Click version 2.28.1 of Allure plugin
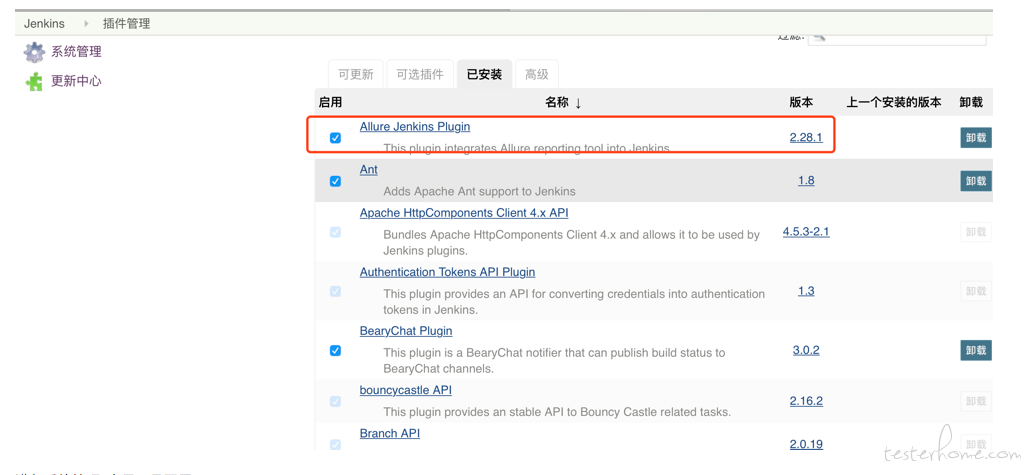This screenshot has height=475, width=1024. coord(806,137)
